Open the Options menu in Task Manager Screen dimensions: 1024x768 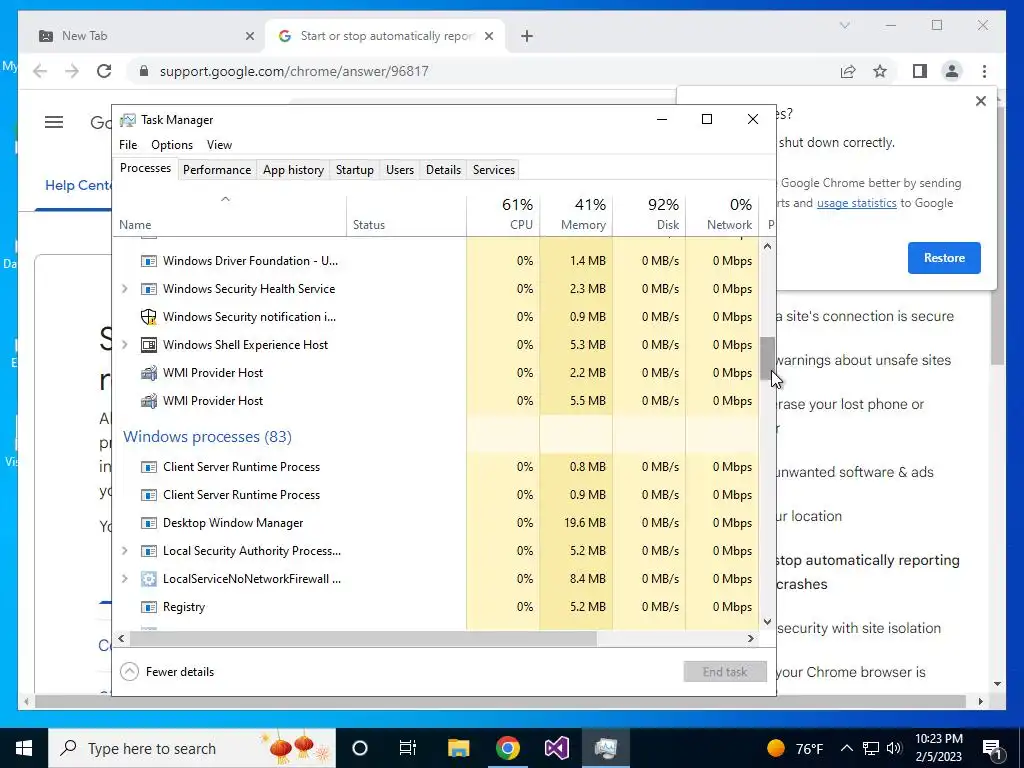tap(172, 145)
